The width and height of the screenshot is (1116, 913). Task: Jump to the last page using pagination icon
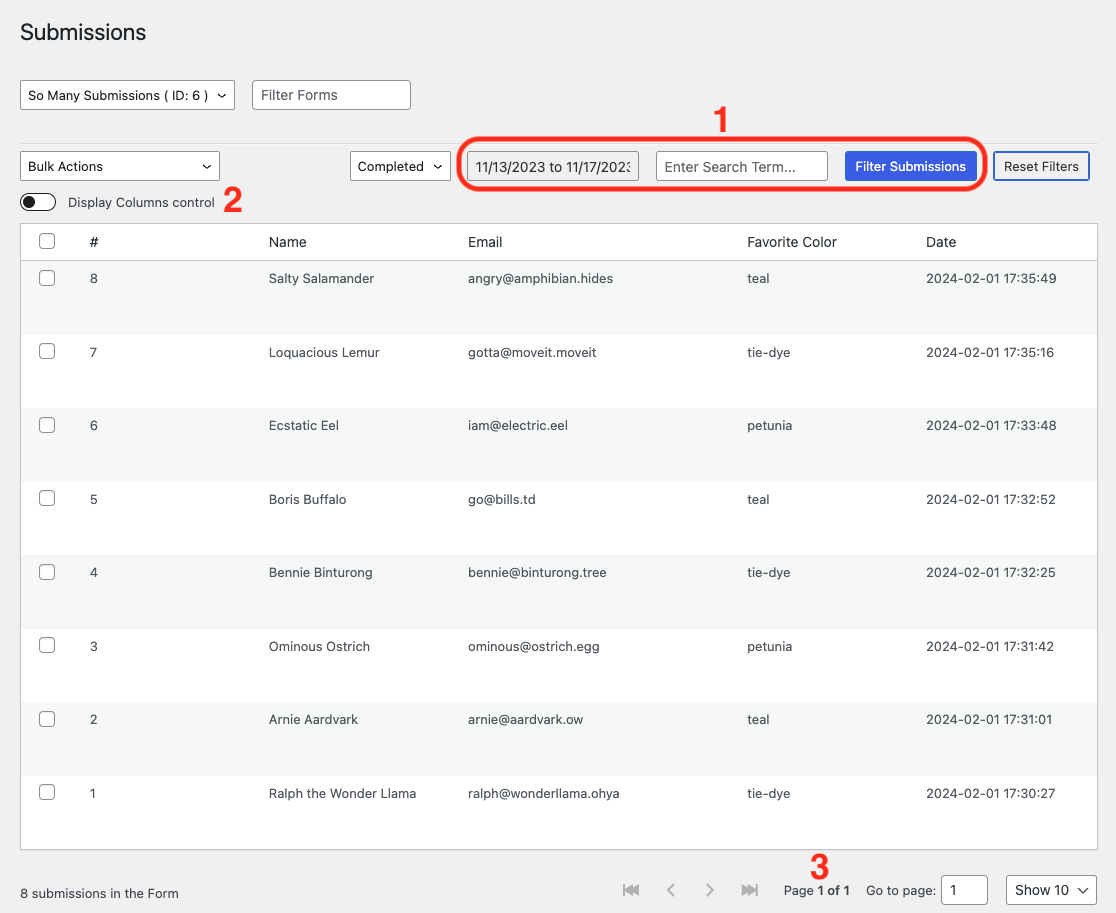click(750, 889)
